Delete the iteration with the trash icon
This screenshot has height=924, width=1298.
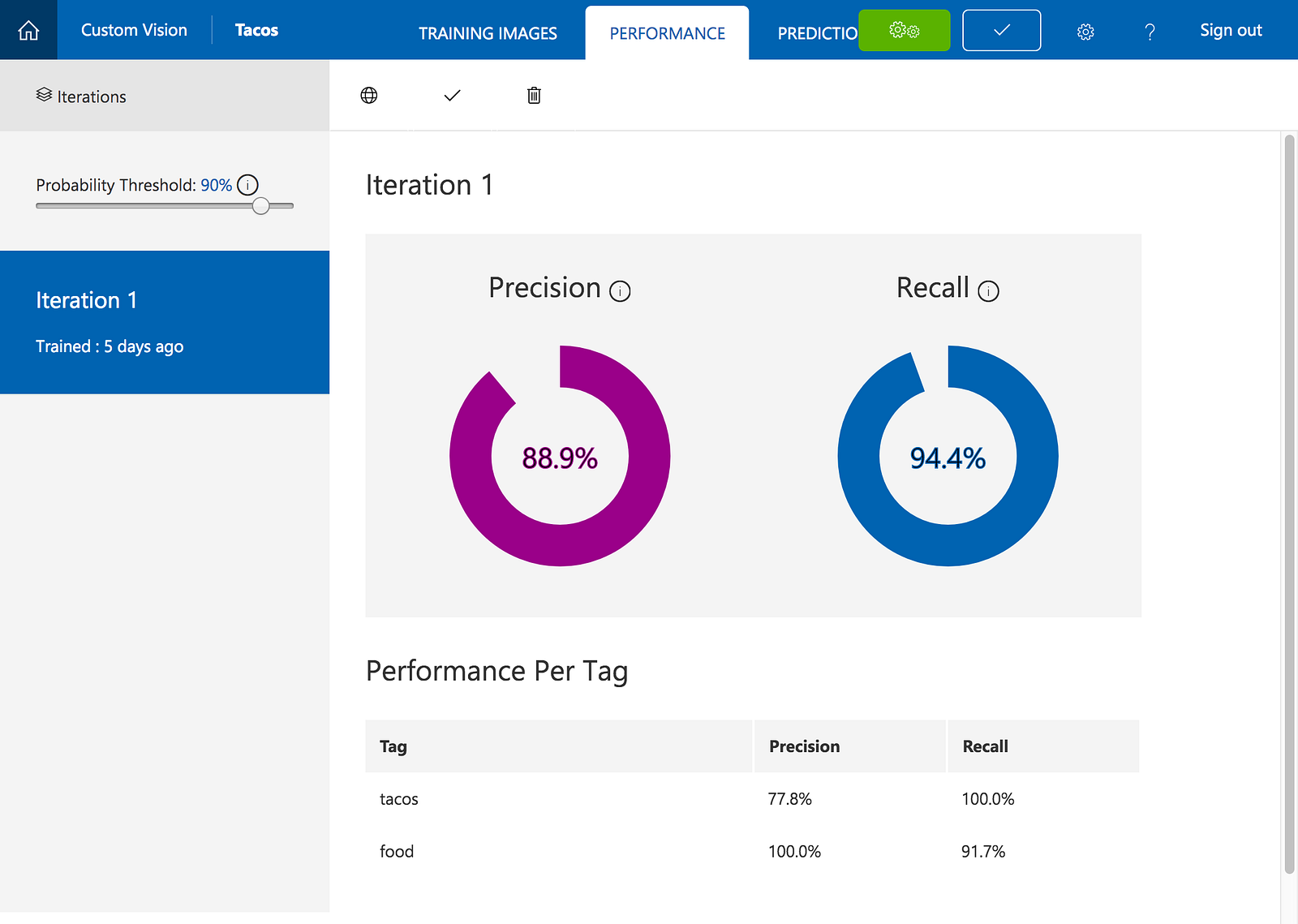pos(534,96)
